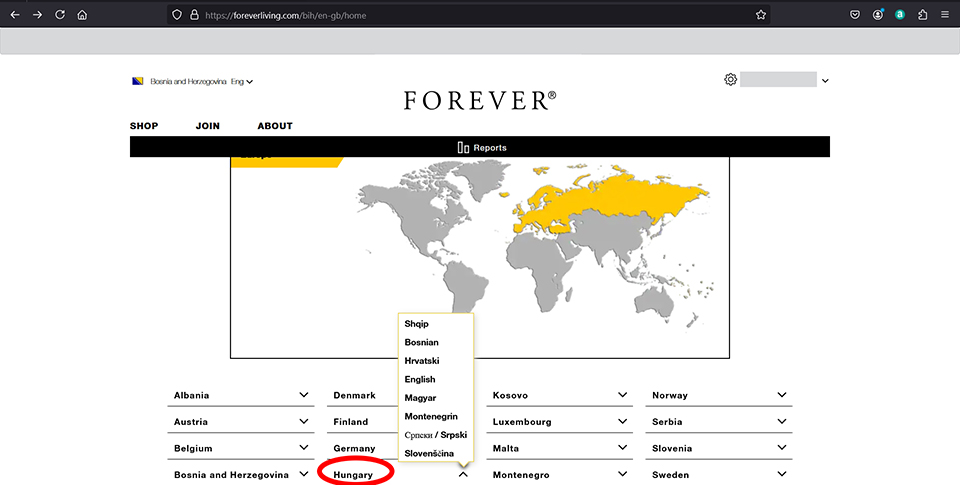960x485 pixels.
Task: Select Slovenščina language option
Action: coord(429,454)
